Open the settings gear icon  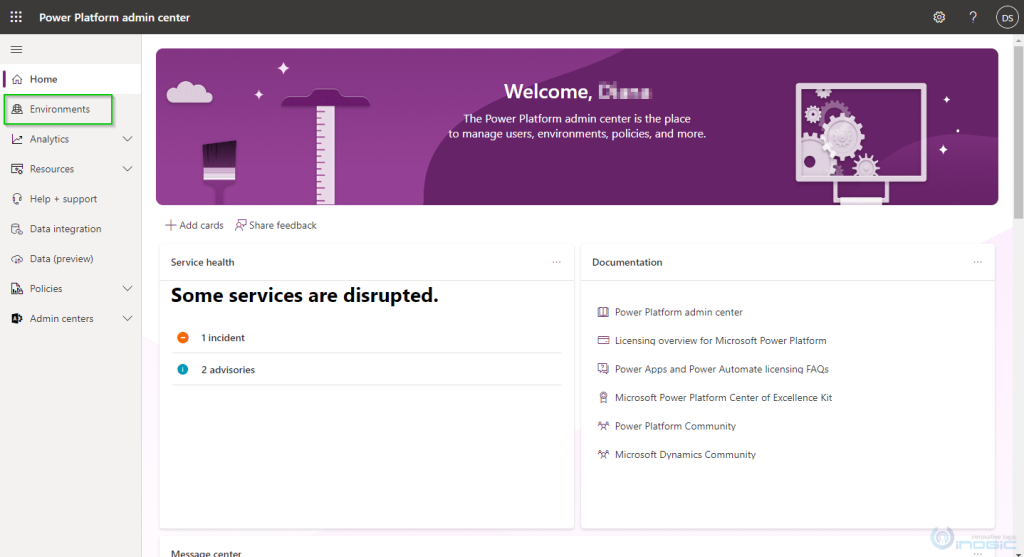tap(939, 17)
